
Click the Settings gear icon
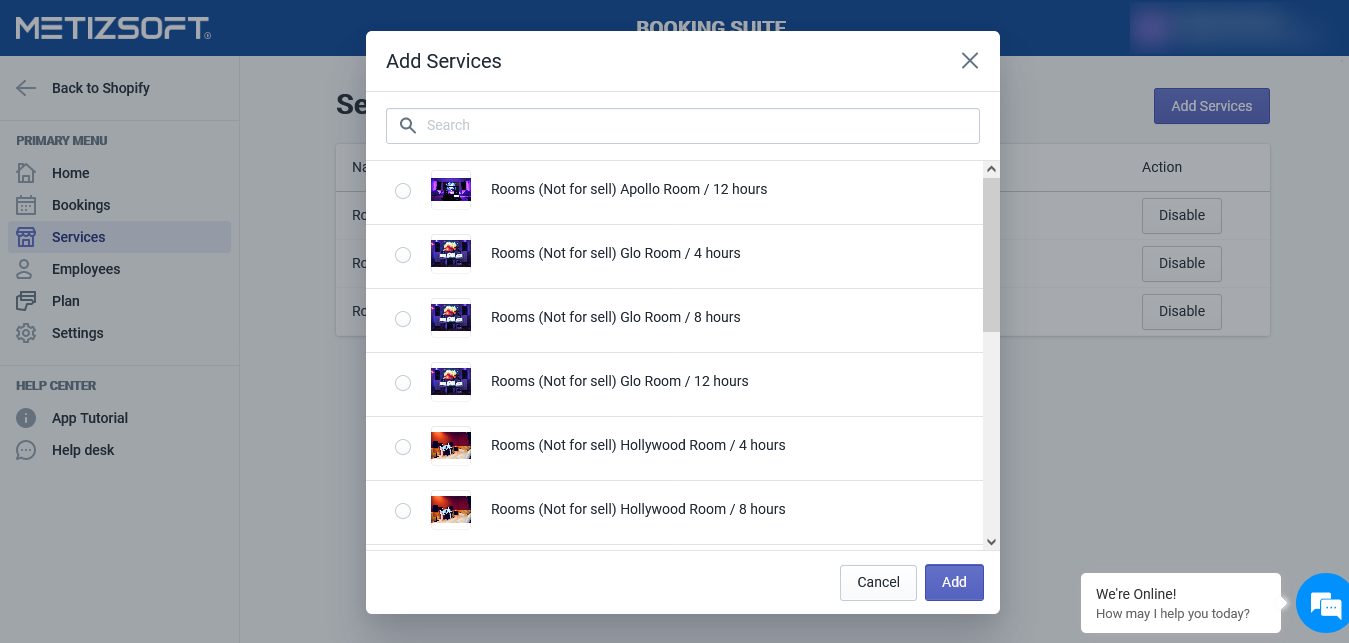[x=27, y=333]
